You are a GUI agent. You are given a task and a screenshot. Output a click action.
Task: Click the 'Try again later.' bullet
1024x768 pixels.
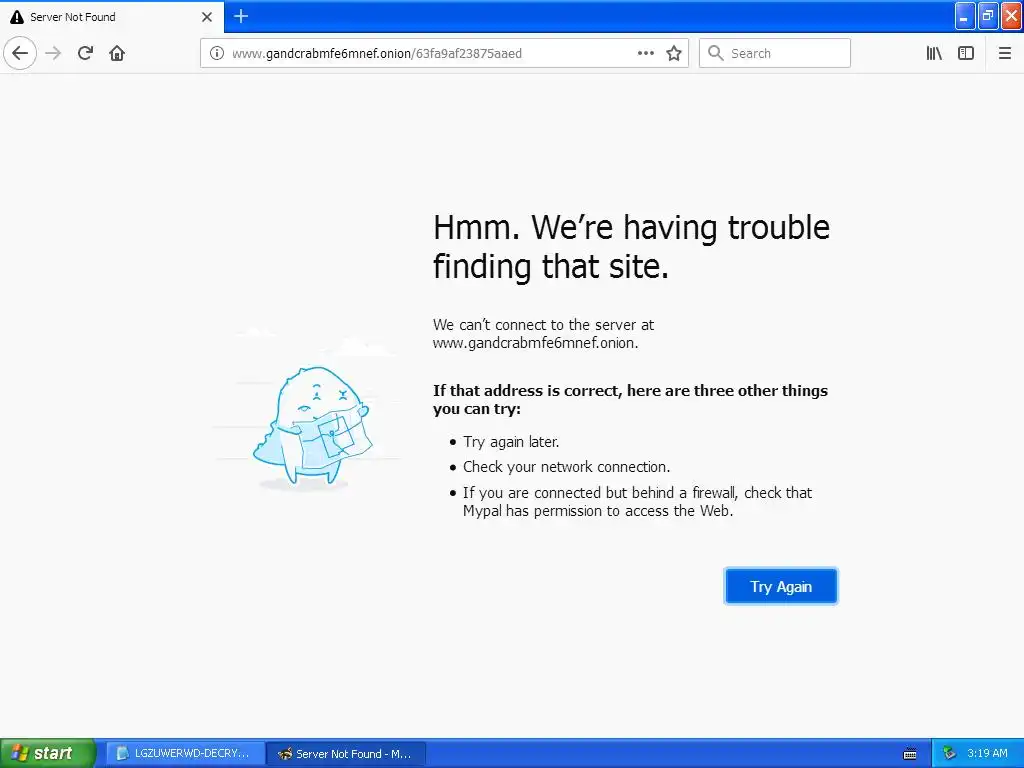tap(511, 441)
